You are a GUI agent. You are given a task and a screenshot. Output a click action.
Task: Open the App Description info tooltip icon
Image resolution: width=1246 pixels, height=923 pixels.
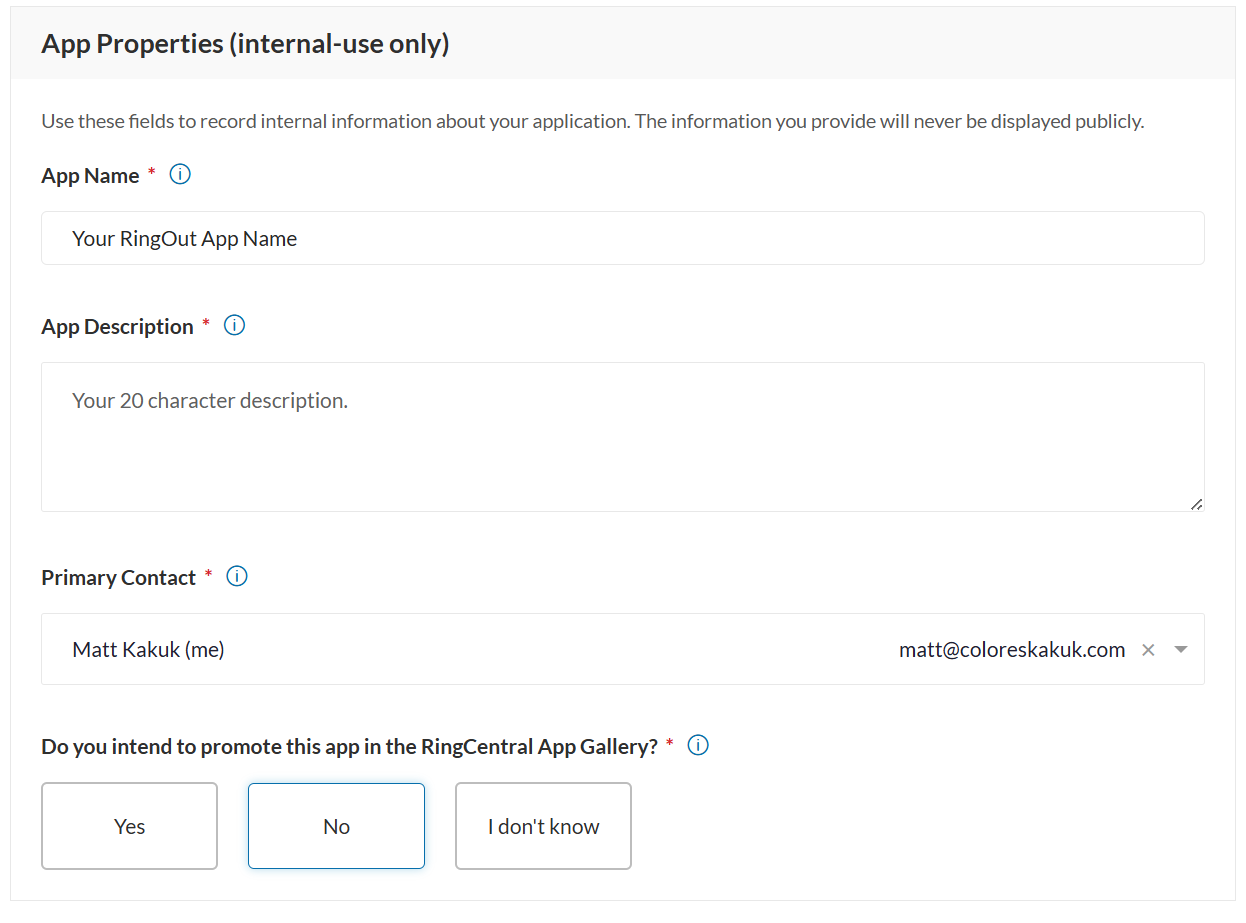(235, 326)
